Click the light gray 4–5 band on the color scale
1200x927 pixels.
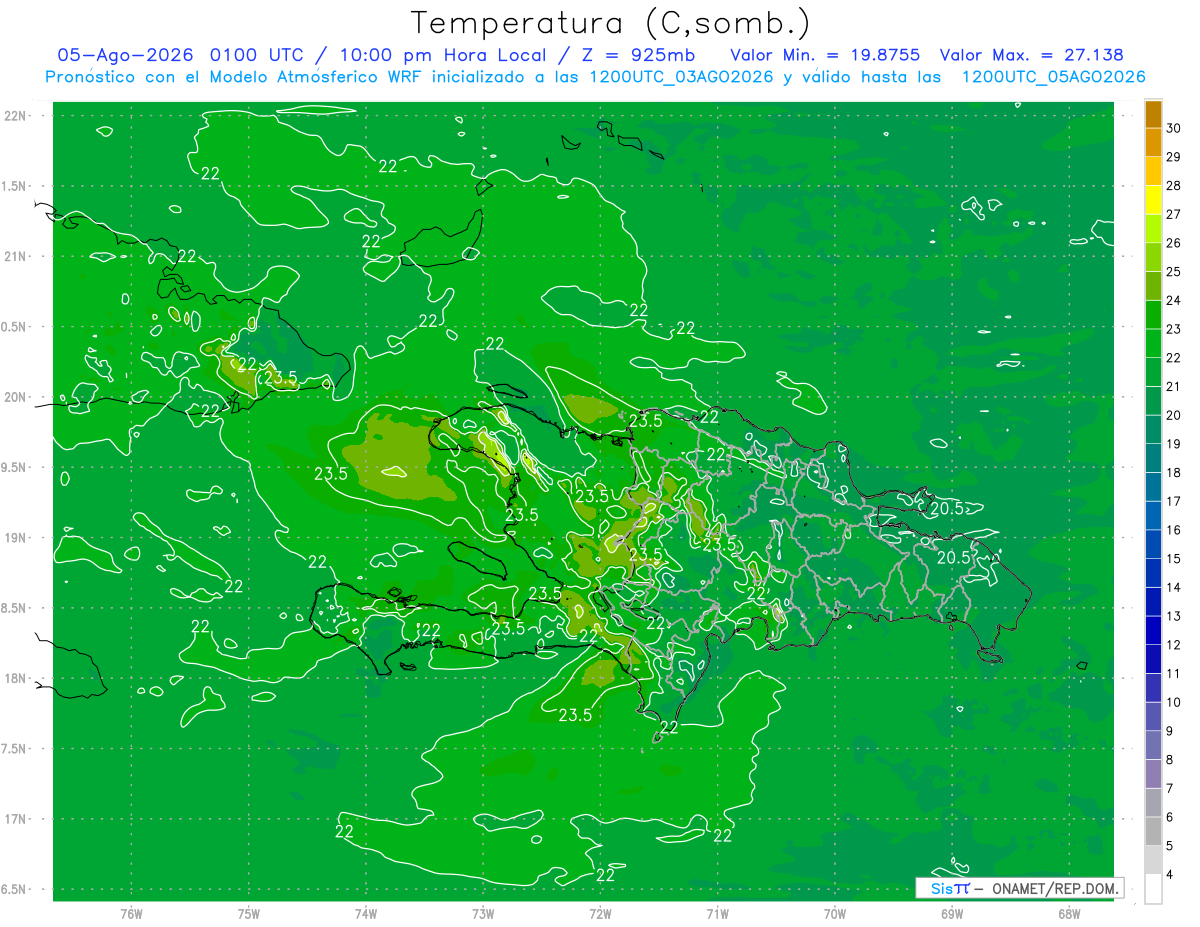(1153, 860)
